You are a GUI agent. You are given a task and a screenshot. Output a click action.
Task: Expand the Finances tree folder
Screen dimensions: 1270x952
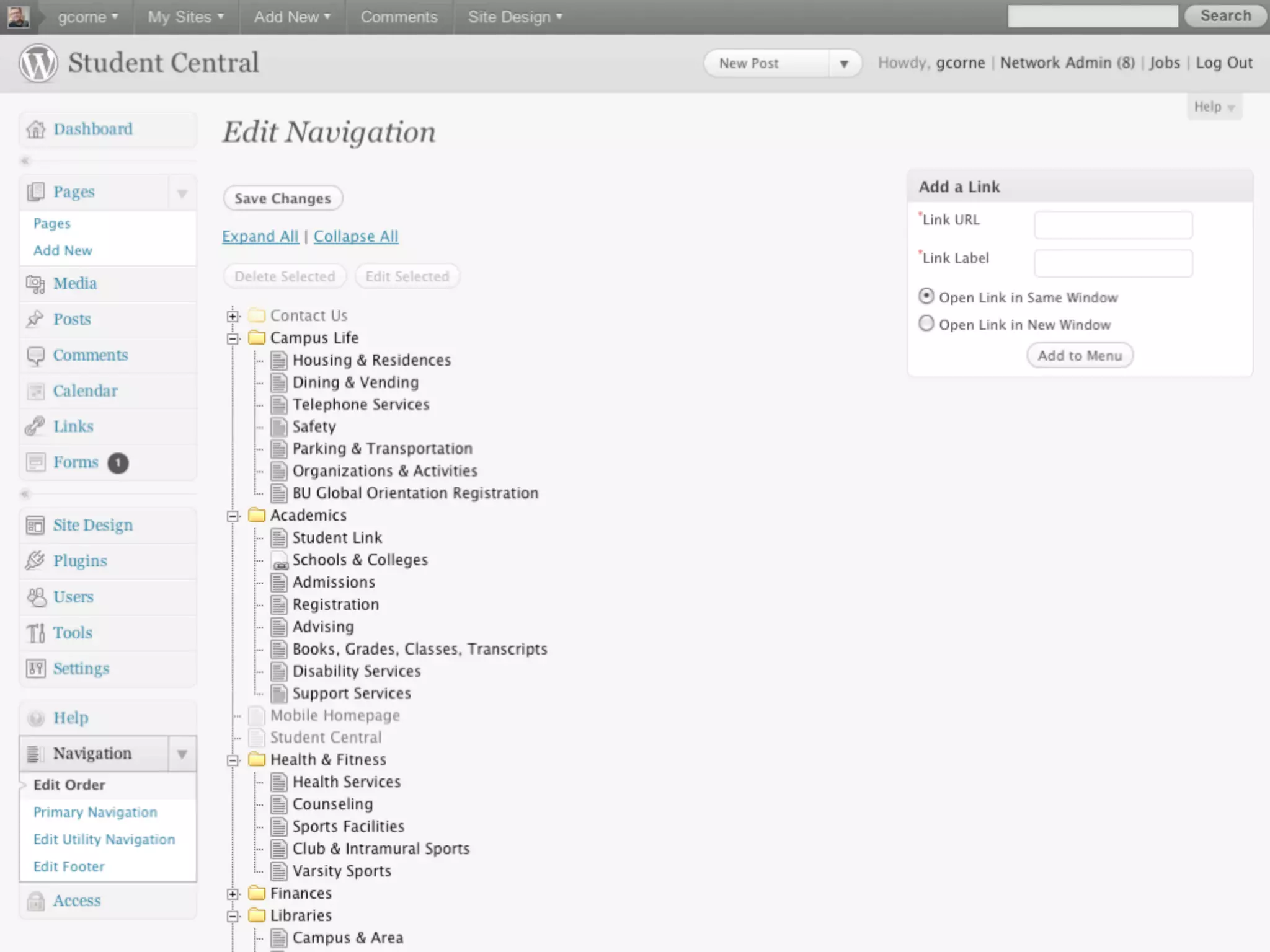tap(233, 894)
